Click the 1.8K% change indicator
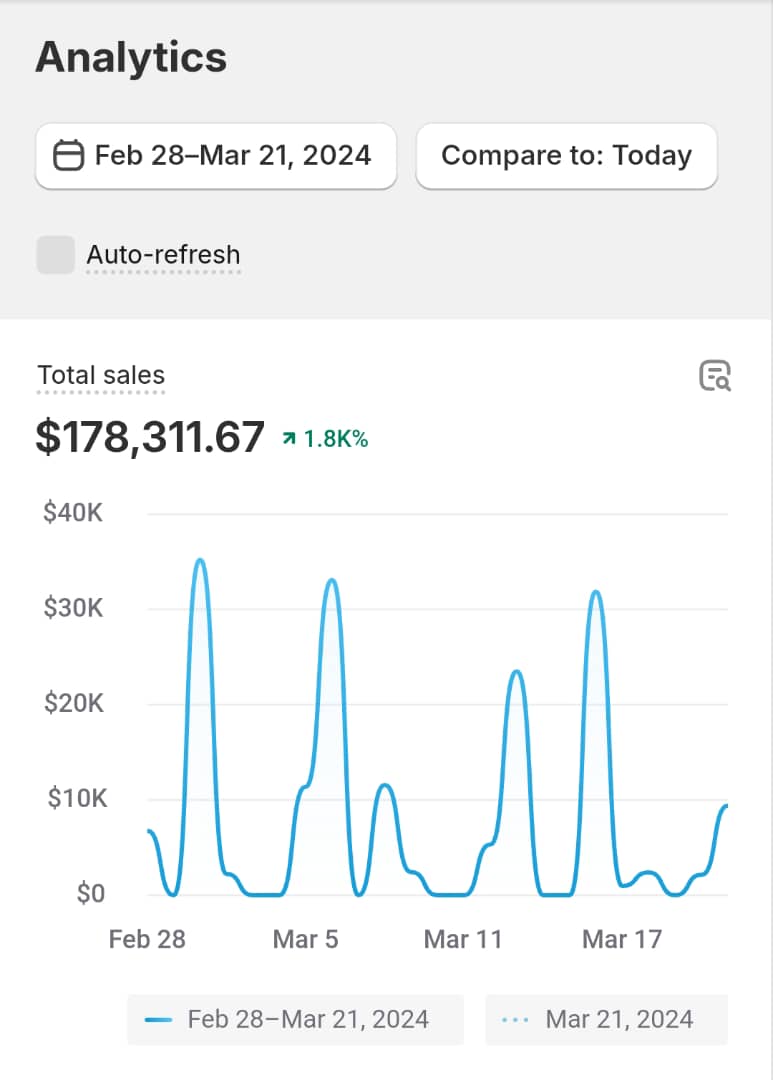Viewport: 773px width, 1080px height. point(336,439)
